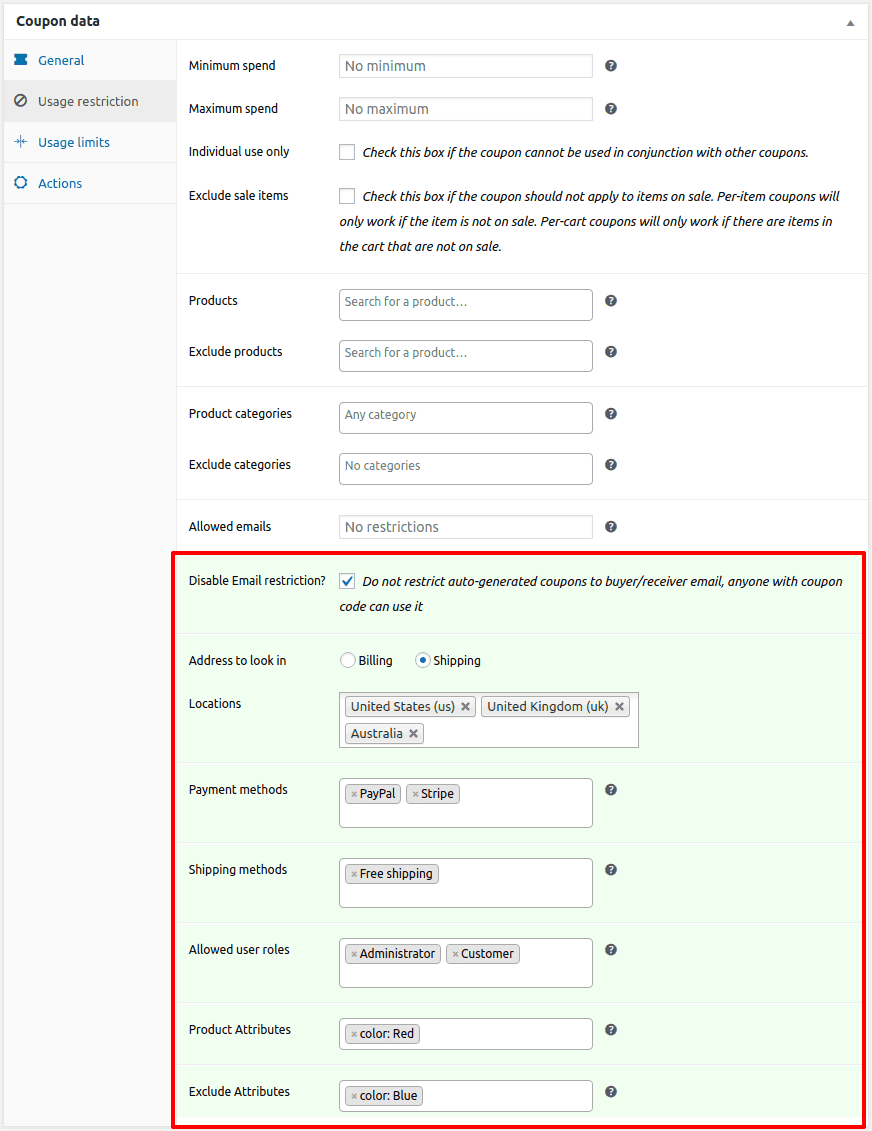Show help for Product Attributes
Image resolution: width=872 pixels, height=1131 pixels.
click(611, 1030)
